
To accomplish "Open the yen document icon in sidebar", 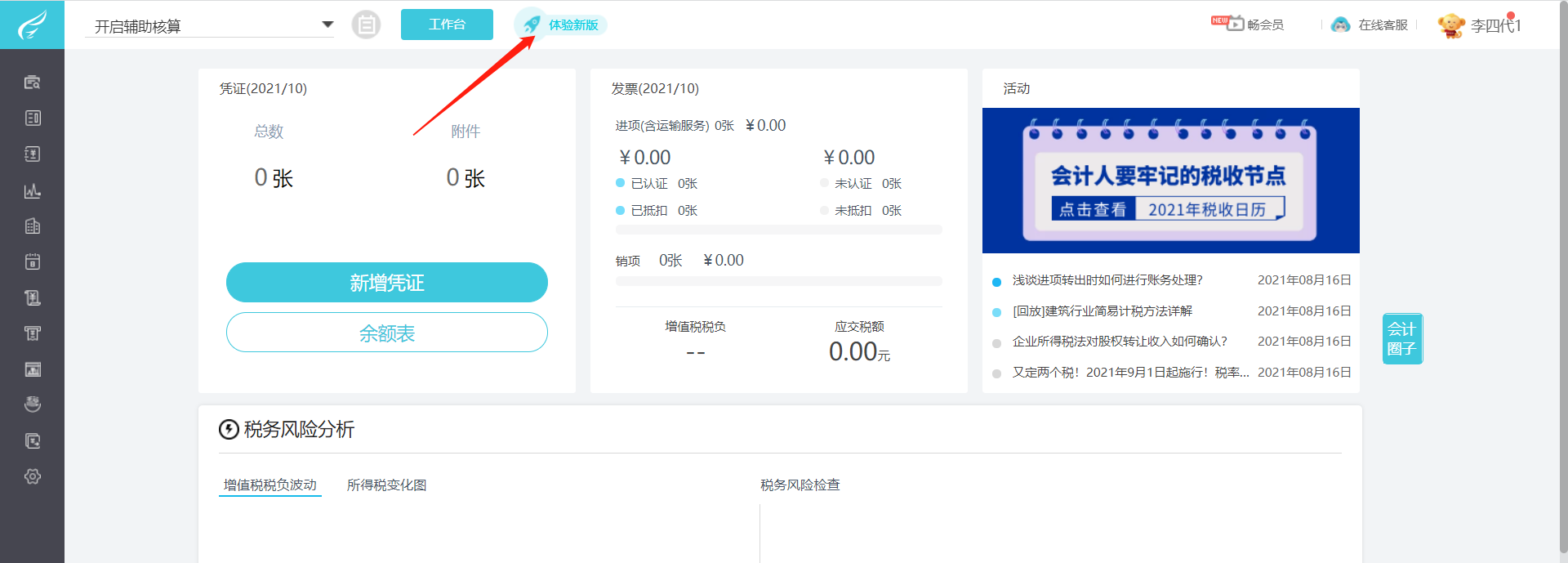I will tap(33, 154).
